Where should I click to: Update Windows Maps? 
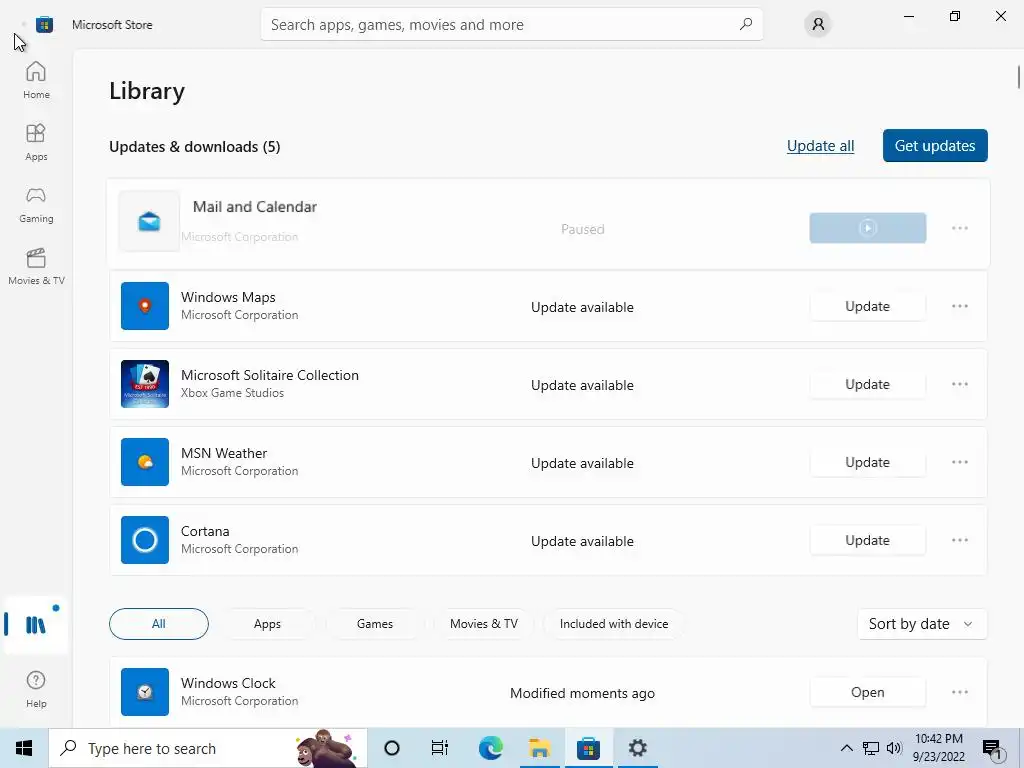pyautogui.click(x=867, y=306)
